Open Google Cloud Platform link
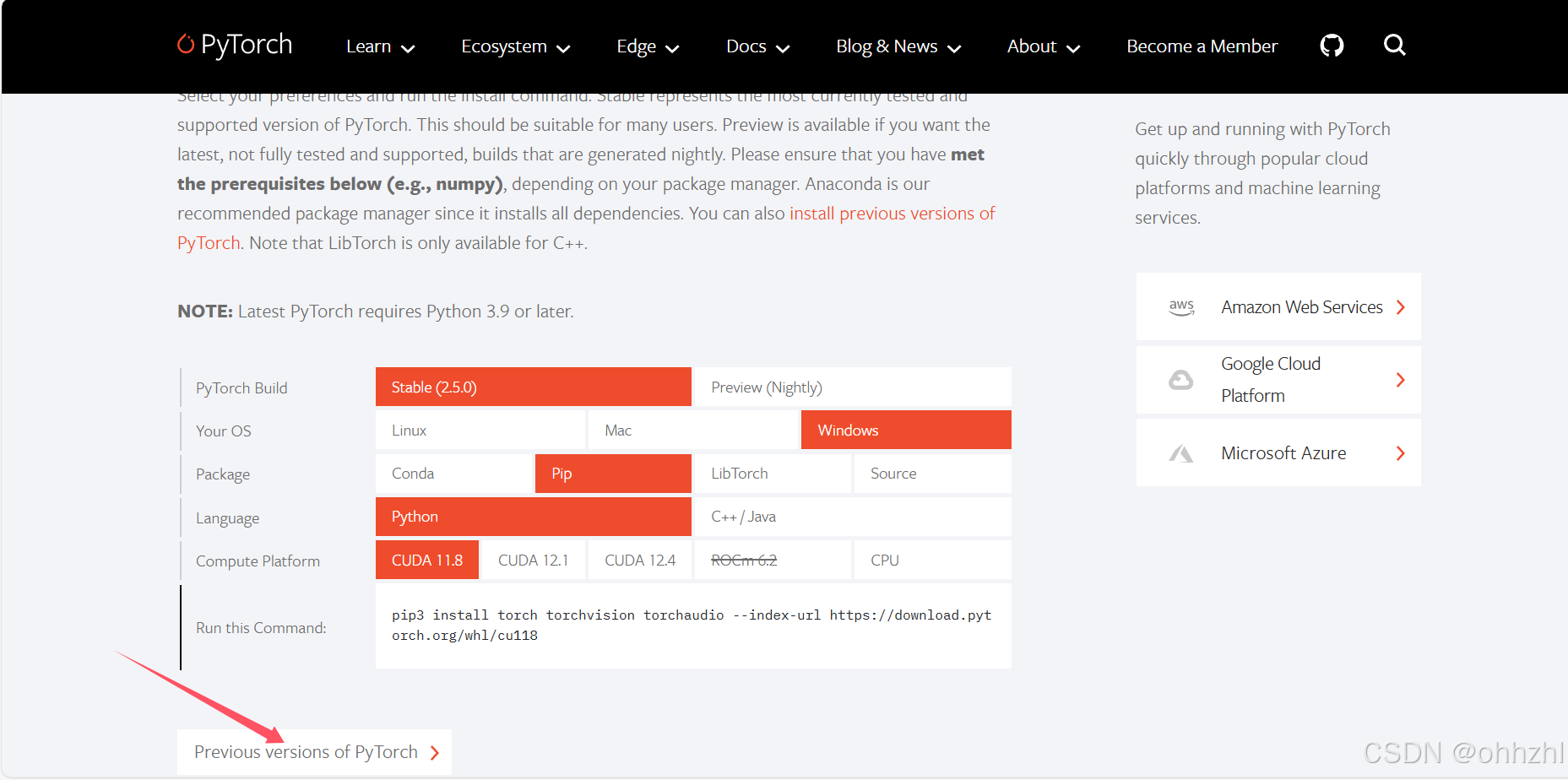 tap(1278, 380)
